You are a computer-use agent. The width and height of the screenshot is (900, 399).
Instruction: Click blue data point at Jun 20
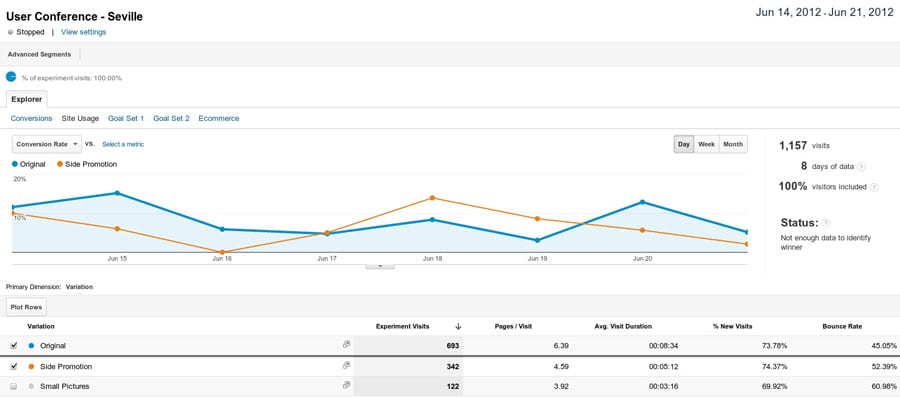(x=642, y=202)
